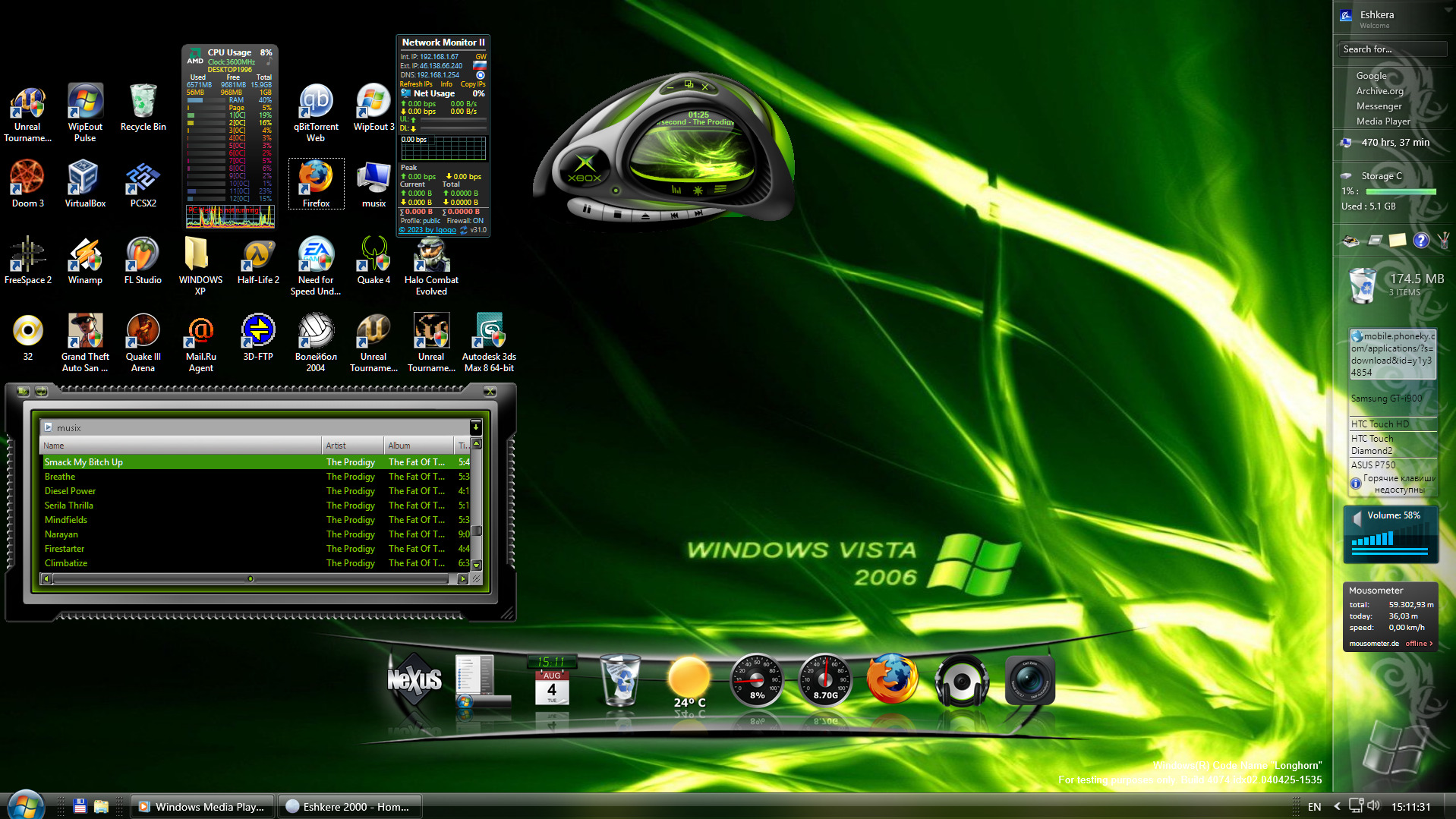Image resolution: width=1456 pixels, height=819 pixels.
Task: Click the playlist horizontal scrollbar thumb
Action: point(250,579)
